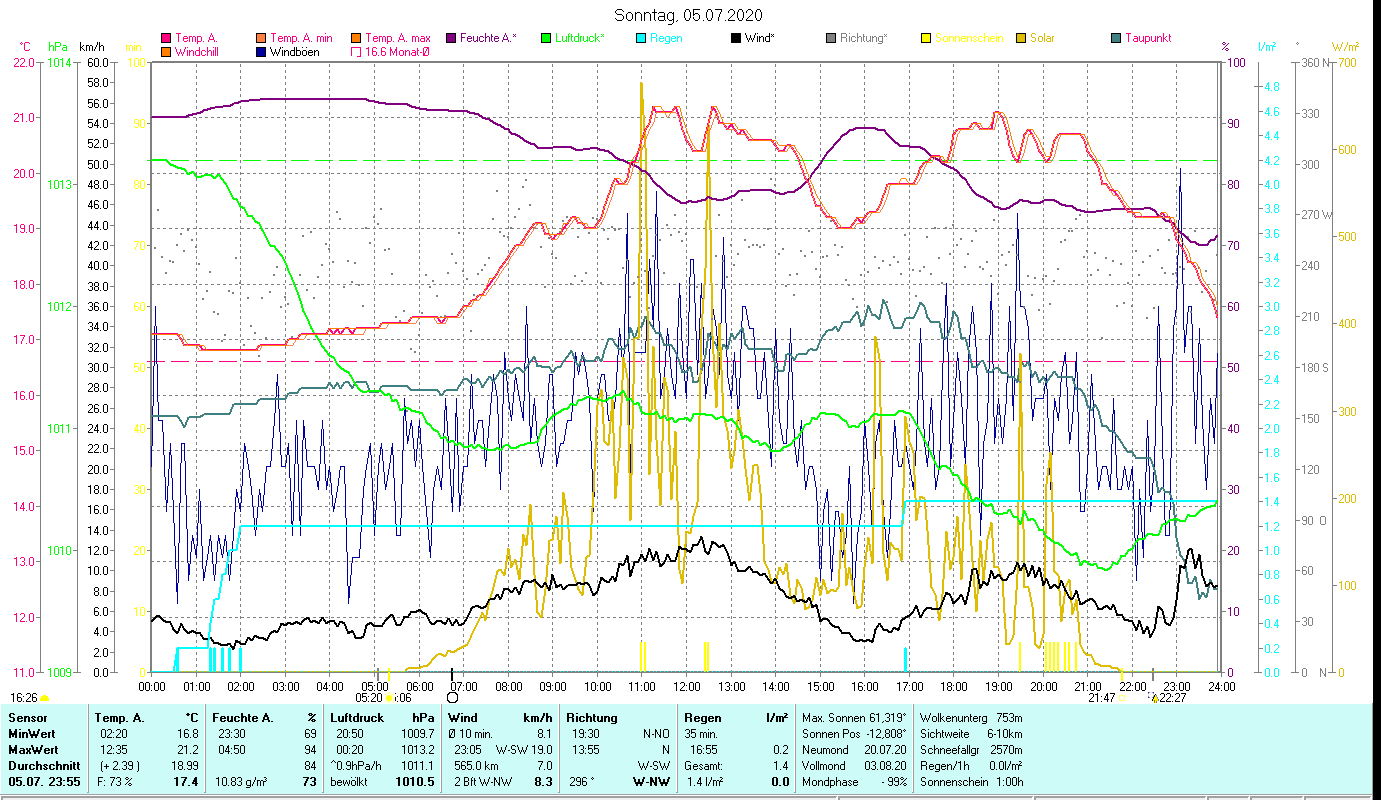The width and height of the screenshot is (1381, 800).
Task: Click the "05.07. 23:55" timestamp
Action: coord(44,782)
